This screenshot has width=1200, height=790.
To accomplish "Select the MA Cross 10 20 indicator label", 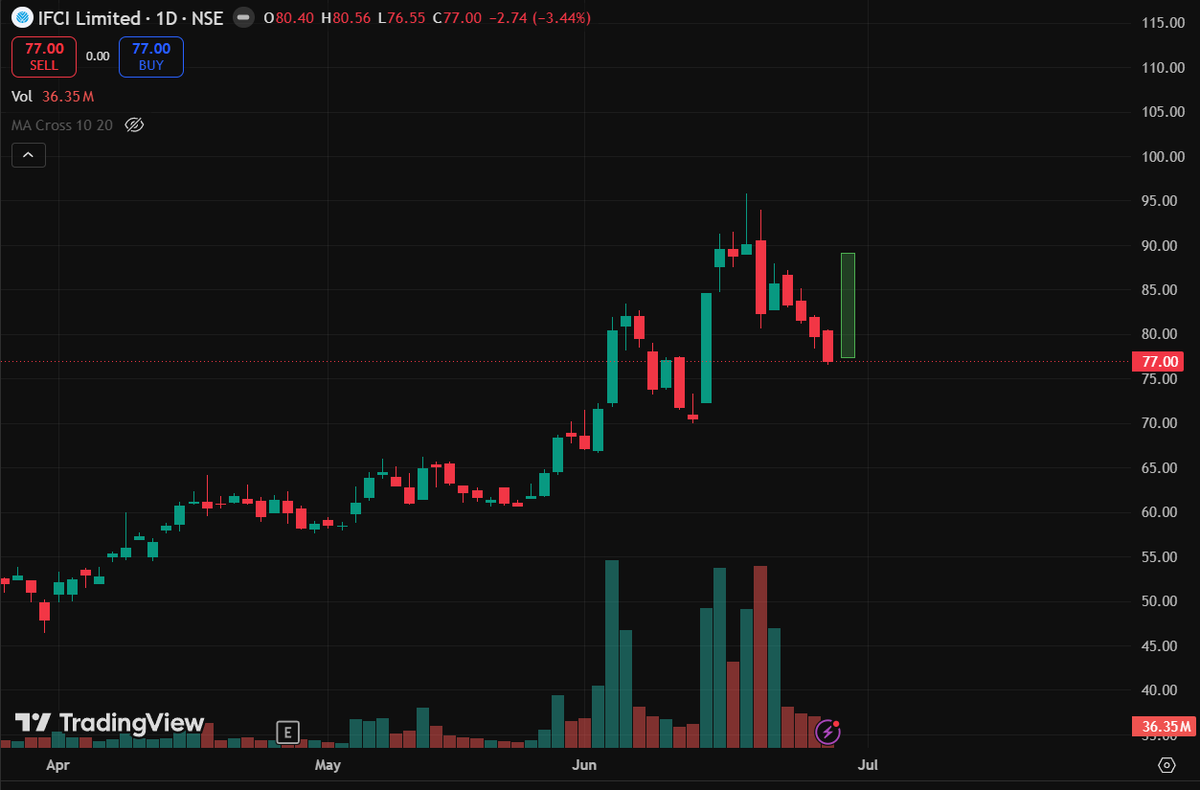I will coord(62,125).
